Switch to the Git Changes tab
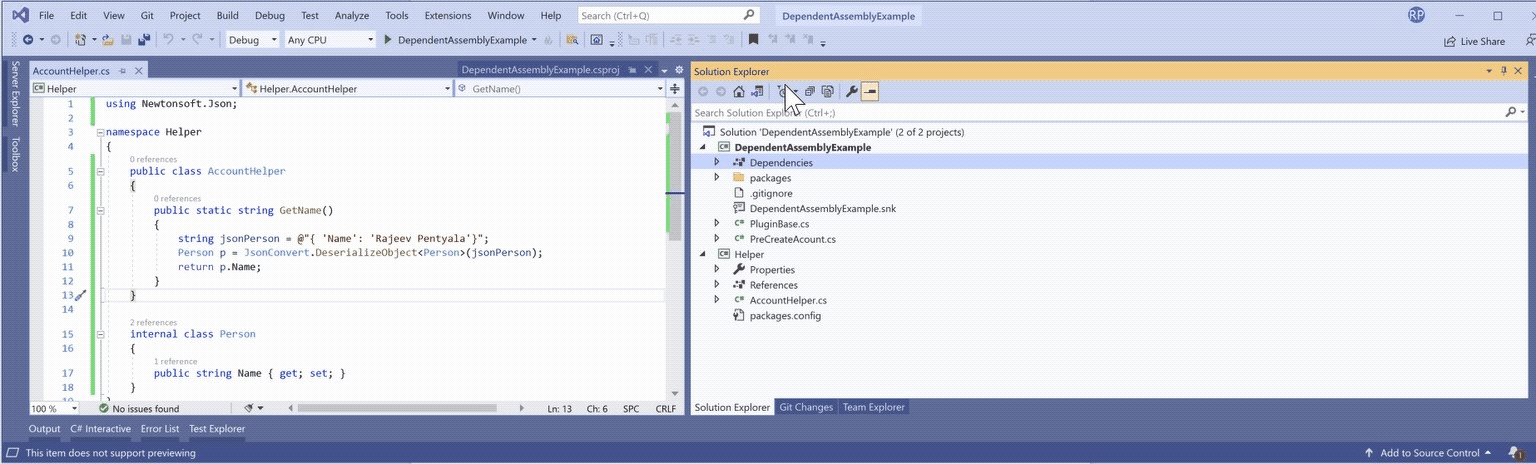Screen dimensions: 1536x464 pos(806,407)
